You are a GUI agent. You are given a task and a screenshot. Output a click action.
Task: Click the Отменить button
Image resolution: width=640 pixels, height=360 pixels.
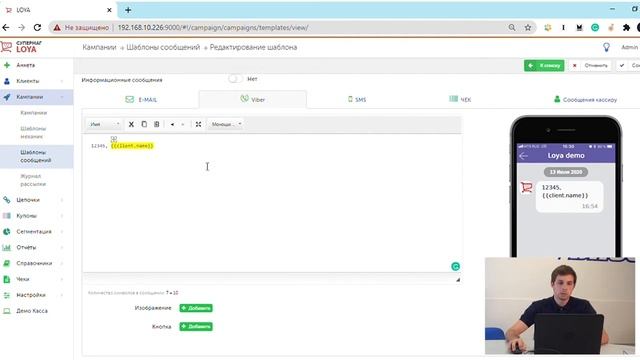pyautogui.click(x=591, y=65)
